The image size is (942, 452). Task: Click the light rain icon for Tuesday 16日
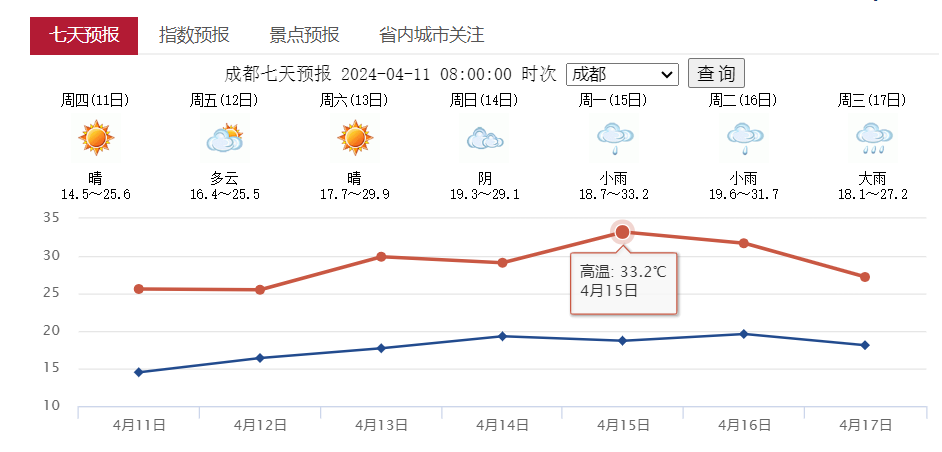click(x=744, y=138)
